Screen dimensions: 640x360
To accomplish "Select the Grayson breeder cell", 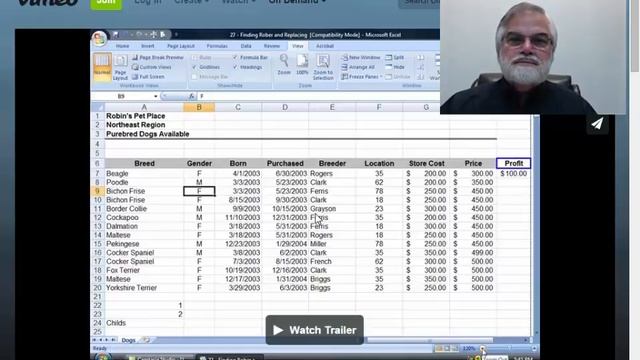I will pos(332,209).
